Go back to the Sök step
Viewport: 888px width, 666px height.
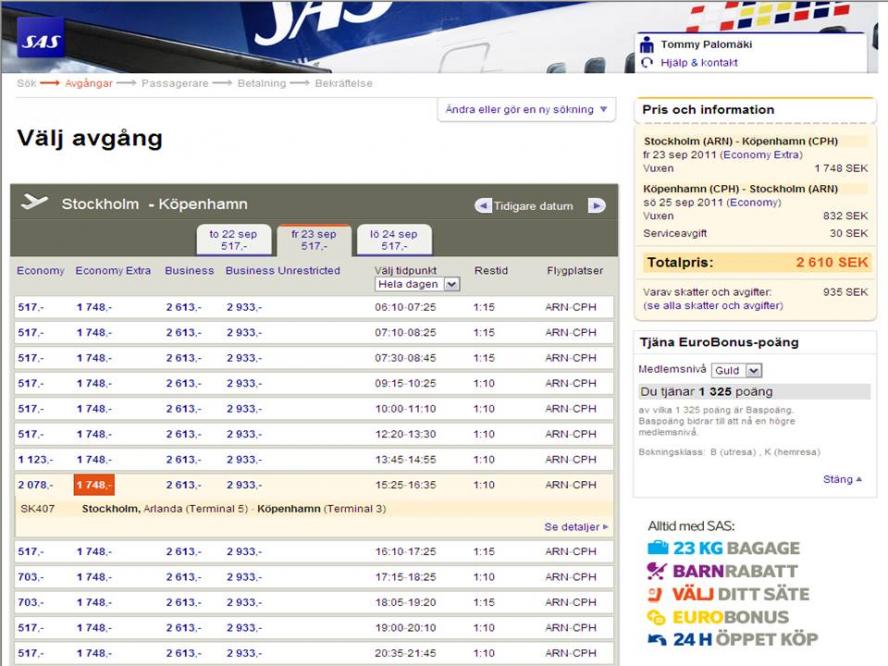pos(27,83)
